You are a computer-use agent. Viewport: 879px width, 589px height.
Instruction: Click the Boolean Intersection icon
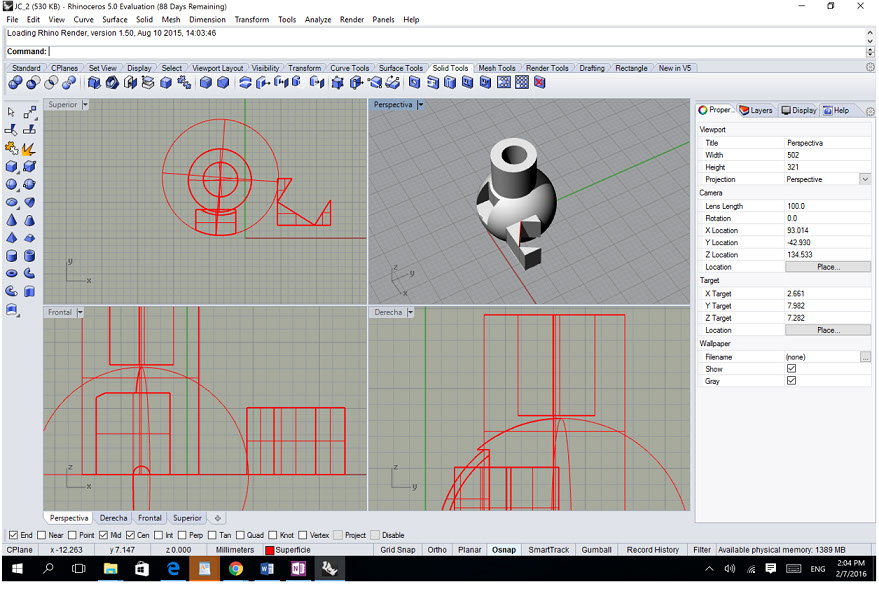pos(51,84)
